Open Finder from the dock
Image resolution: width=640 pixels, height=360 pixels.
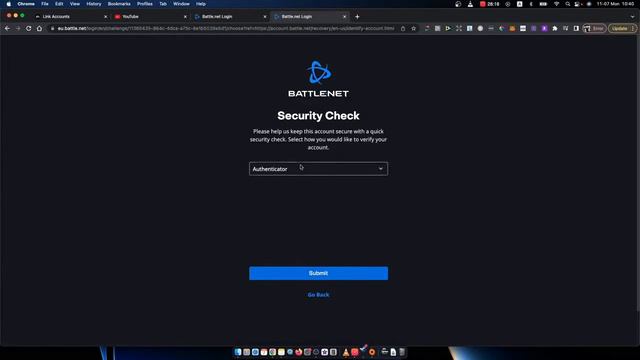(238, 352)
